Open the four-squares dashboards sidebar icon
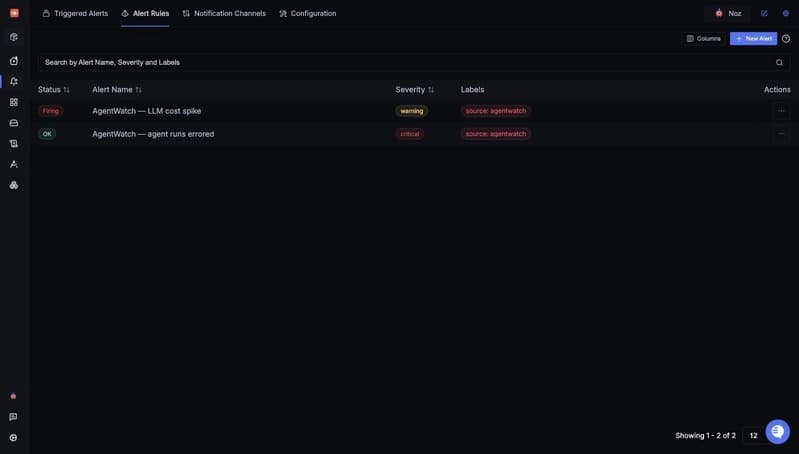Viewport: 799px width, 454px height. click(x=14, y=102)
